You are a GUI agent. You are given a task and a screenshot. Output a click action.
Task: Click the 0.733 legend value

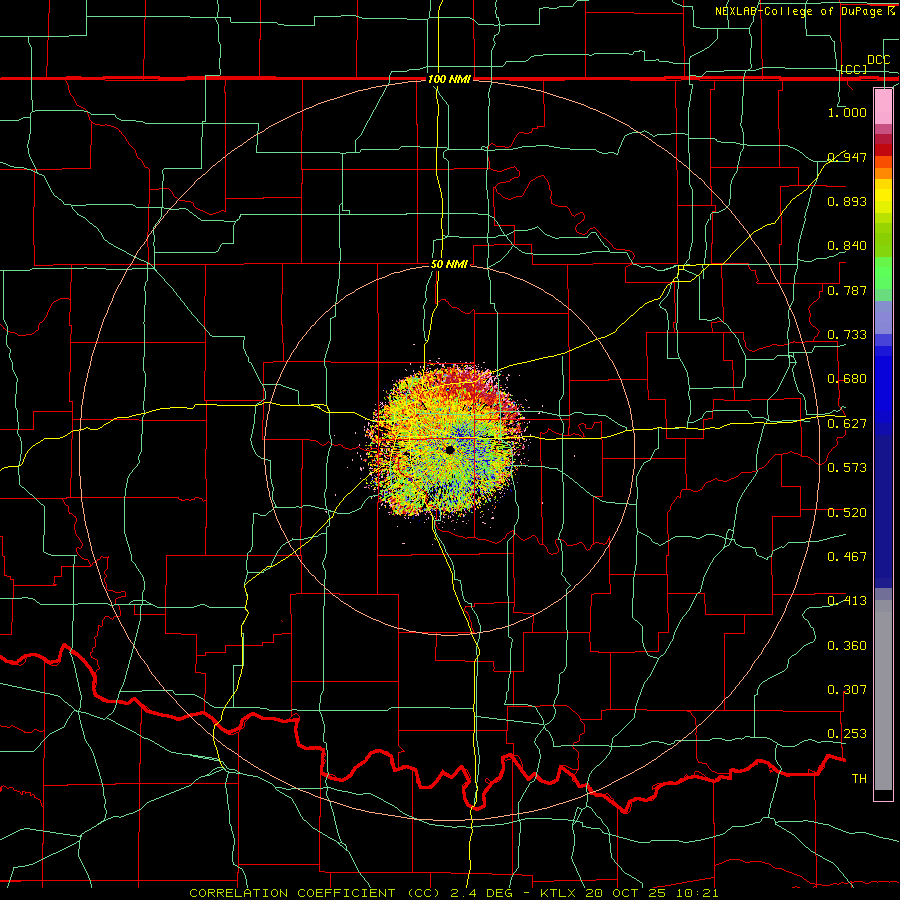(x=847, y=335)
